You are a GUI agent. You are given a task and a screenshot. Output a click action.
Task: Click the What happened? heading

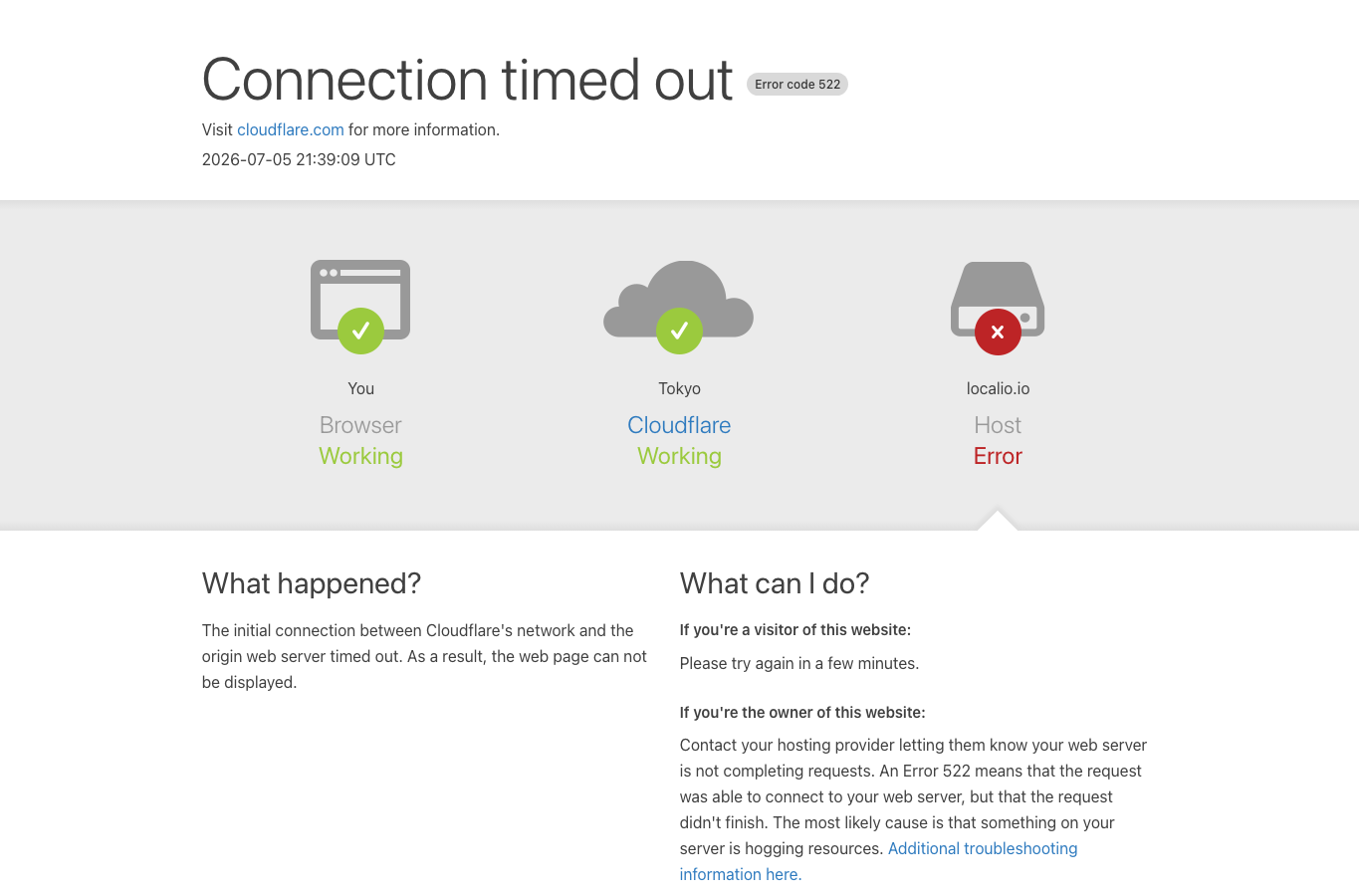(x=312, y=583)
